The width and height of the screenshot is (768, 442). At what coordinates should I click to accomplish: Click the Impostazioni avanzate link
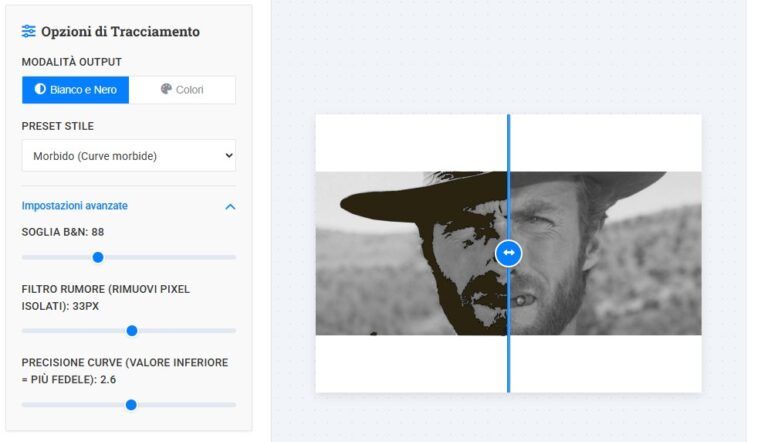74,206
